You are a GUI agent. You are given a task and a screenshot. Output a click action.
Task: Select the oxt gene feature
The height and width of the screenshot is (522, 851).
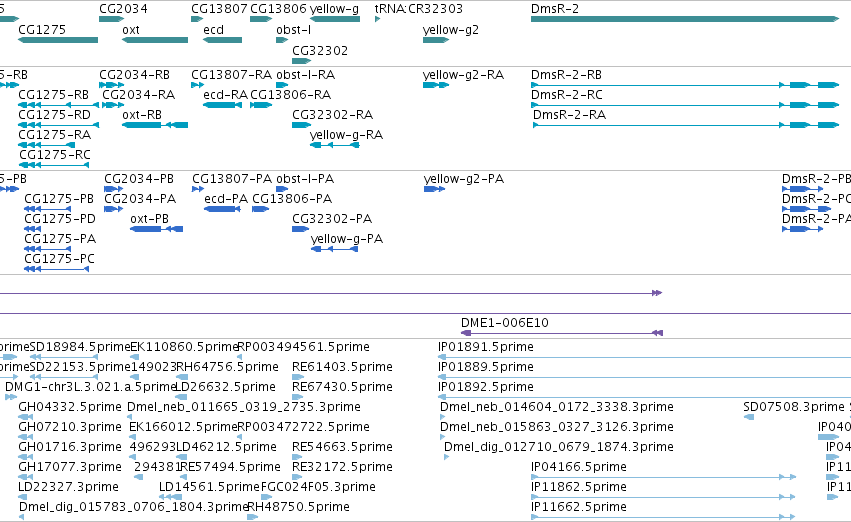pos(155,40)
